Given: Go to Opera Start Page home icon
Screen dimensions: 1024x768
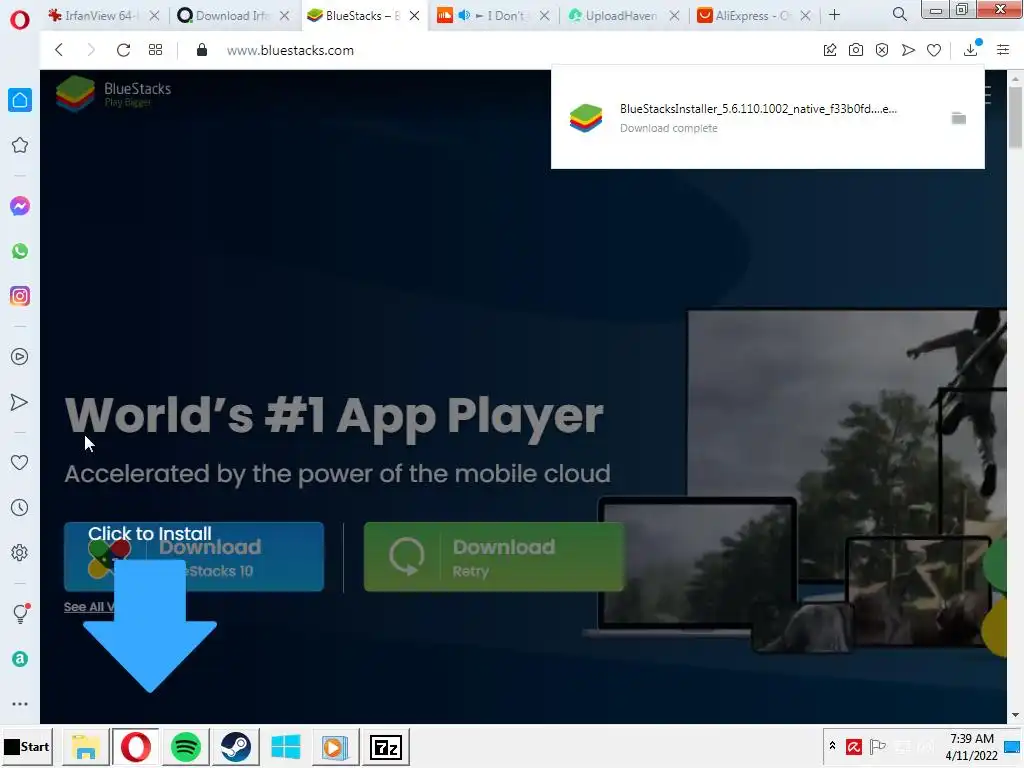Looking at the screenshot, I should pyautogui.click(x=20, y=100).
